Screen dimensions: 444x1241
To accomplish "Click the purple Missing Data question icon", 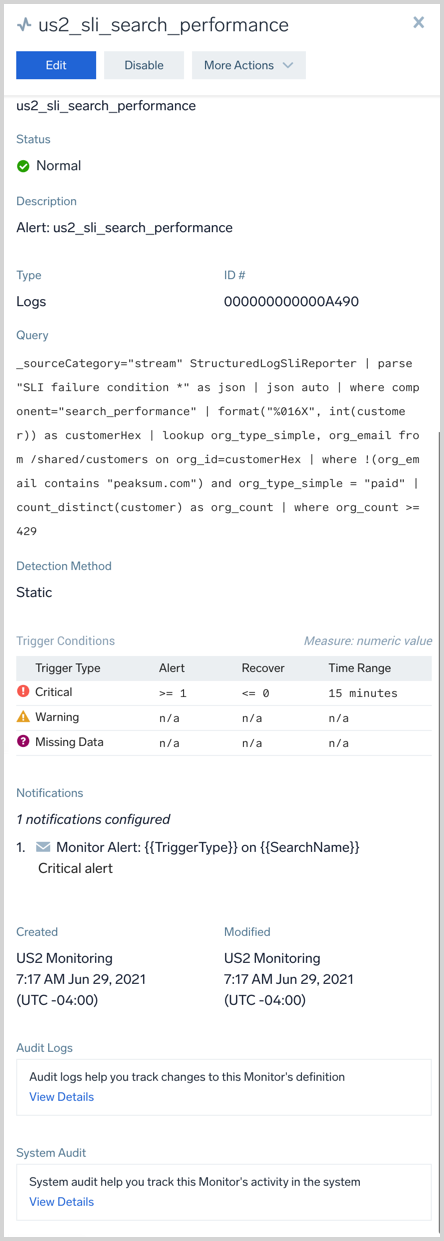I will [23, 742].
